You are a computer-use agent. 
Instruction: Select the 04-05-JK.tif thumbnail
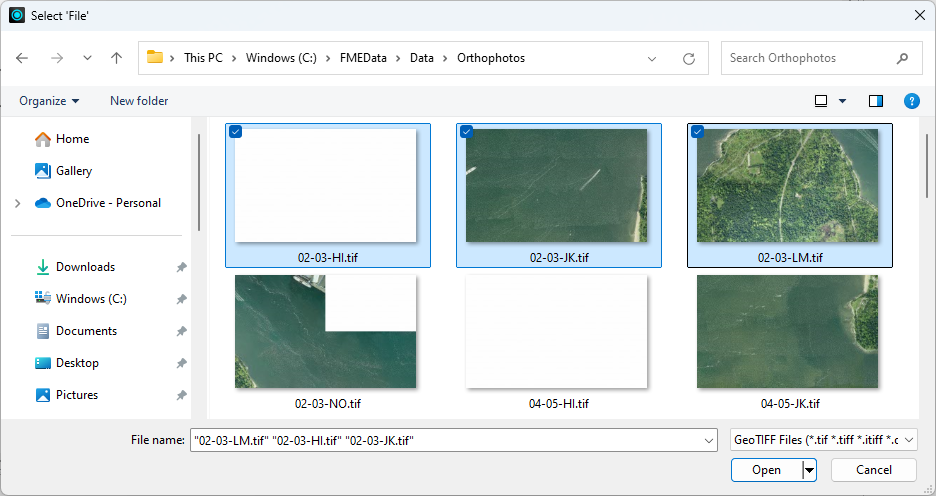(x=787, y=331)
